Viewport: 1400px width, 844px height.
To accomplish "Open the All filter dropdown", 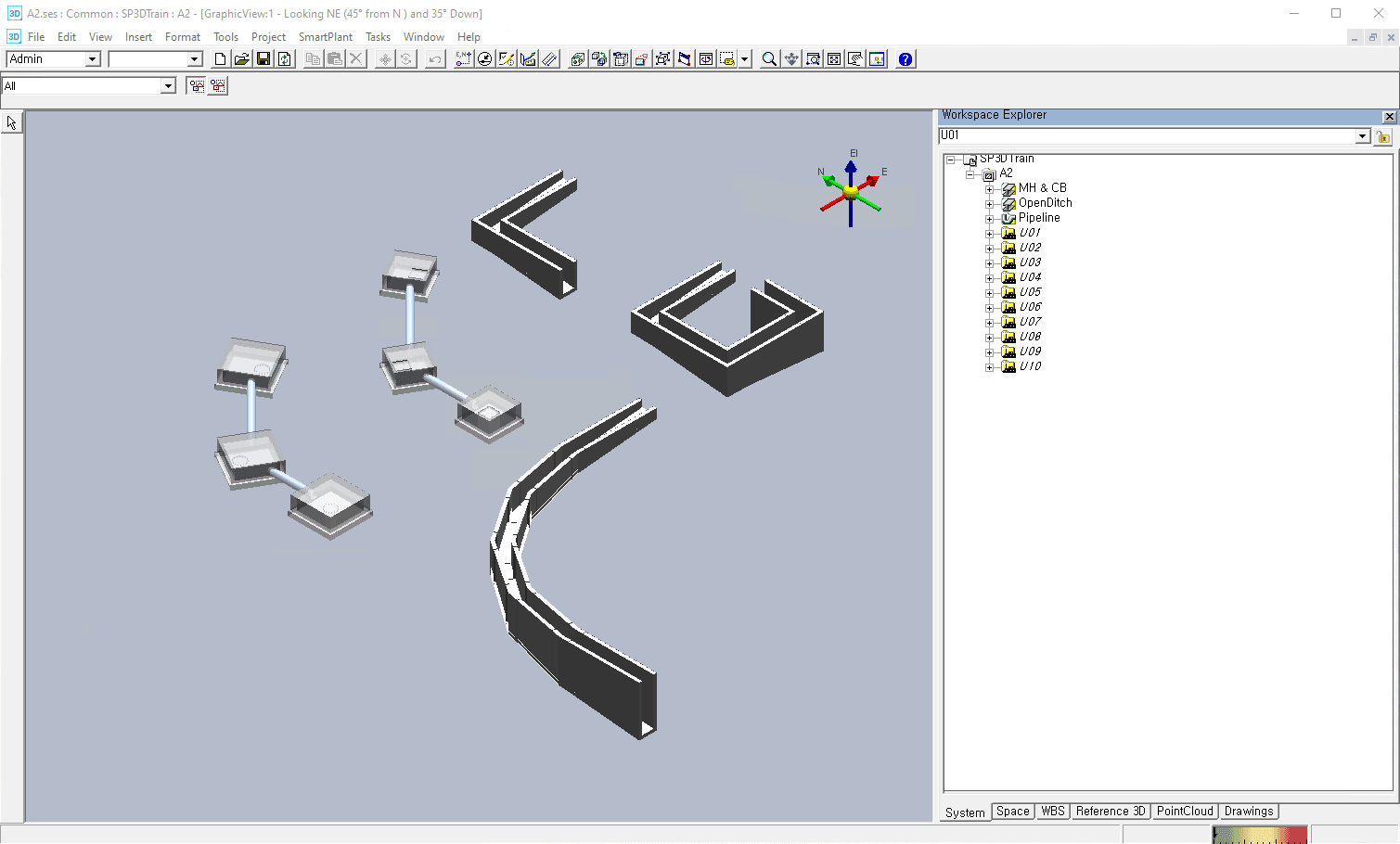I will pos(168,84).
